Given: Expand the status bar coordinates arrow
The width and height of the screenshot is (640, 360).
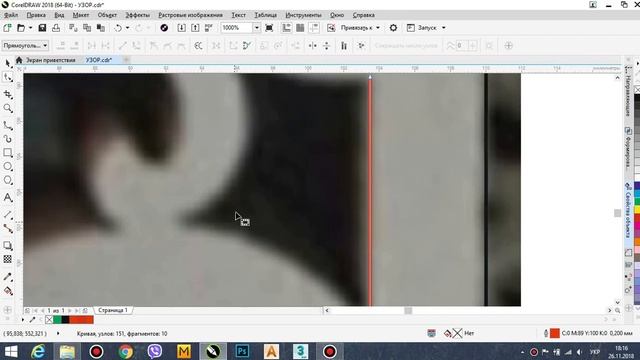Looking at the screenshot, I should coord(58,333).
